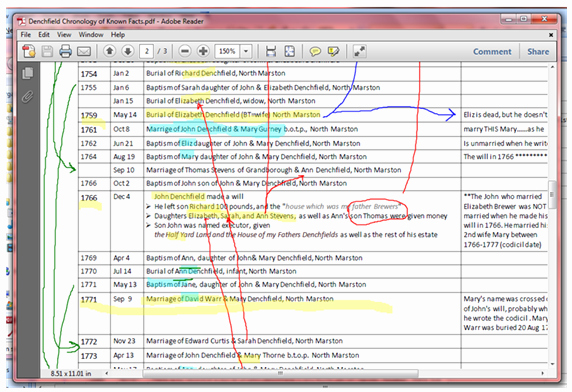The image size is (572, 392).
Task: Send file by email icon
Action: pos(84,51)
